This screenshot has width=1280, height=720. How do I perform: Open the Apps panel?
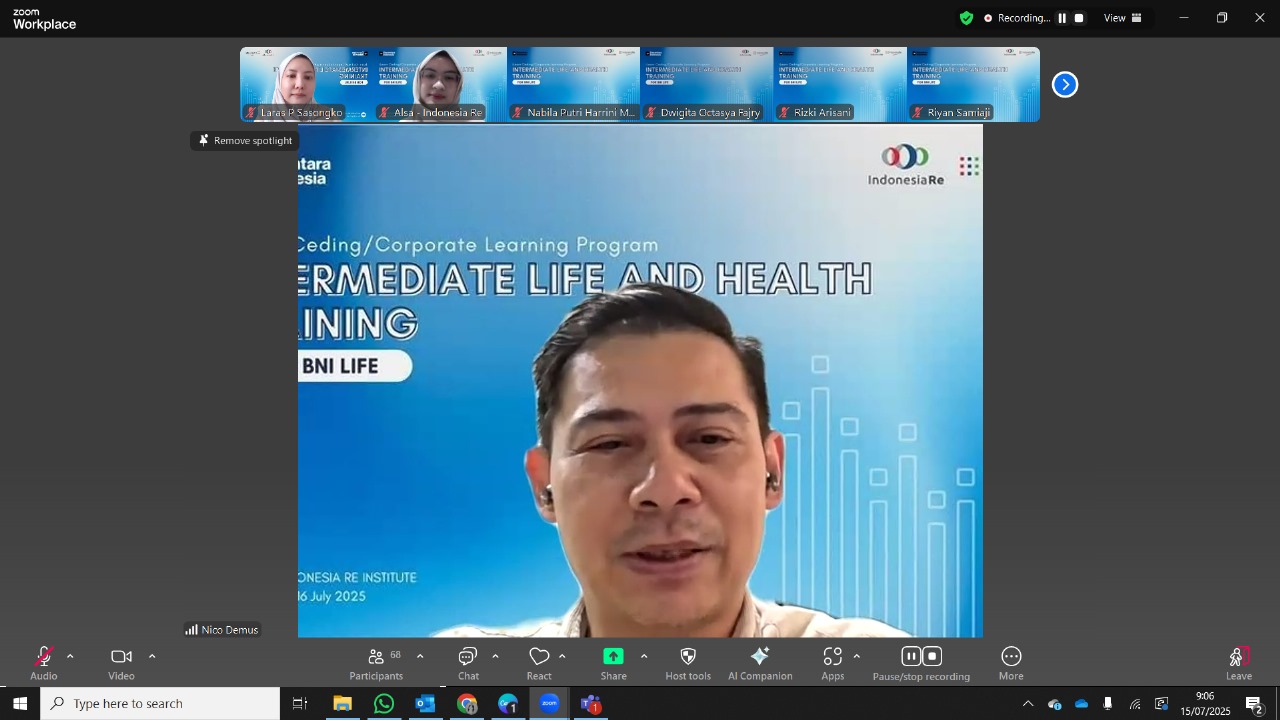[833, 663]
